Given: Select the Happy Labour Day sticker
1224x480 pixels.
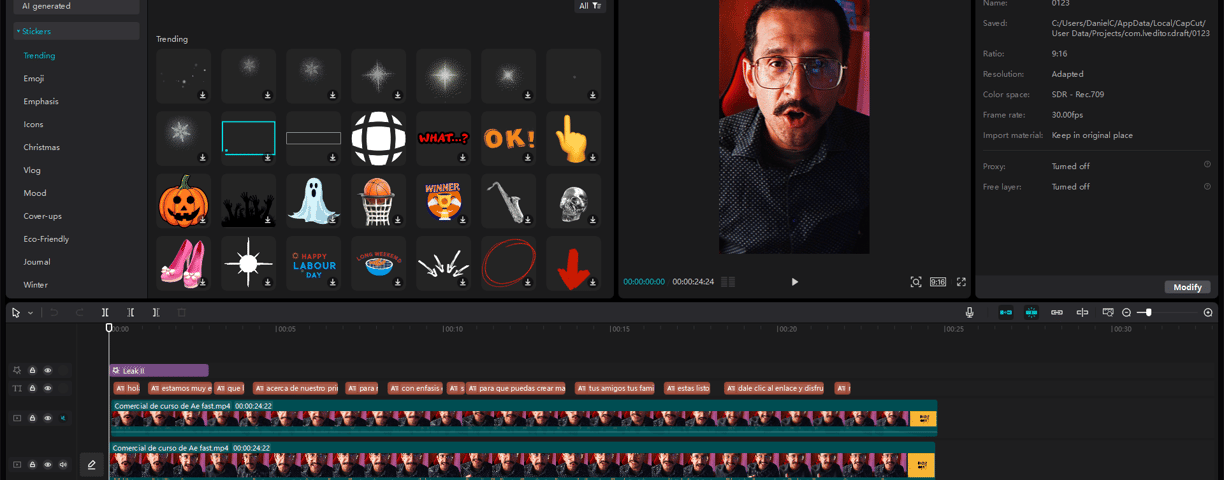Looking at the screenshot, I should point(313,263).
